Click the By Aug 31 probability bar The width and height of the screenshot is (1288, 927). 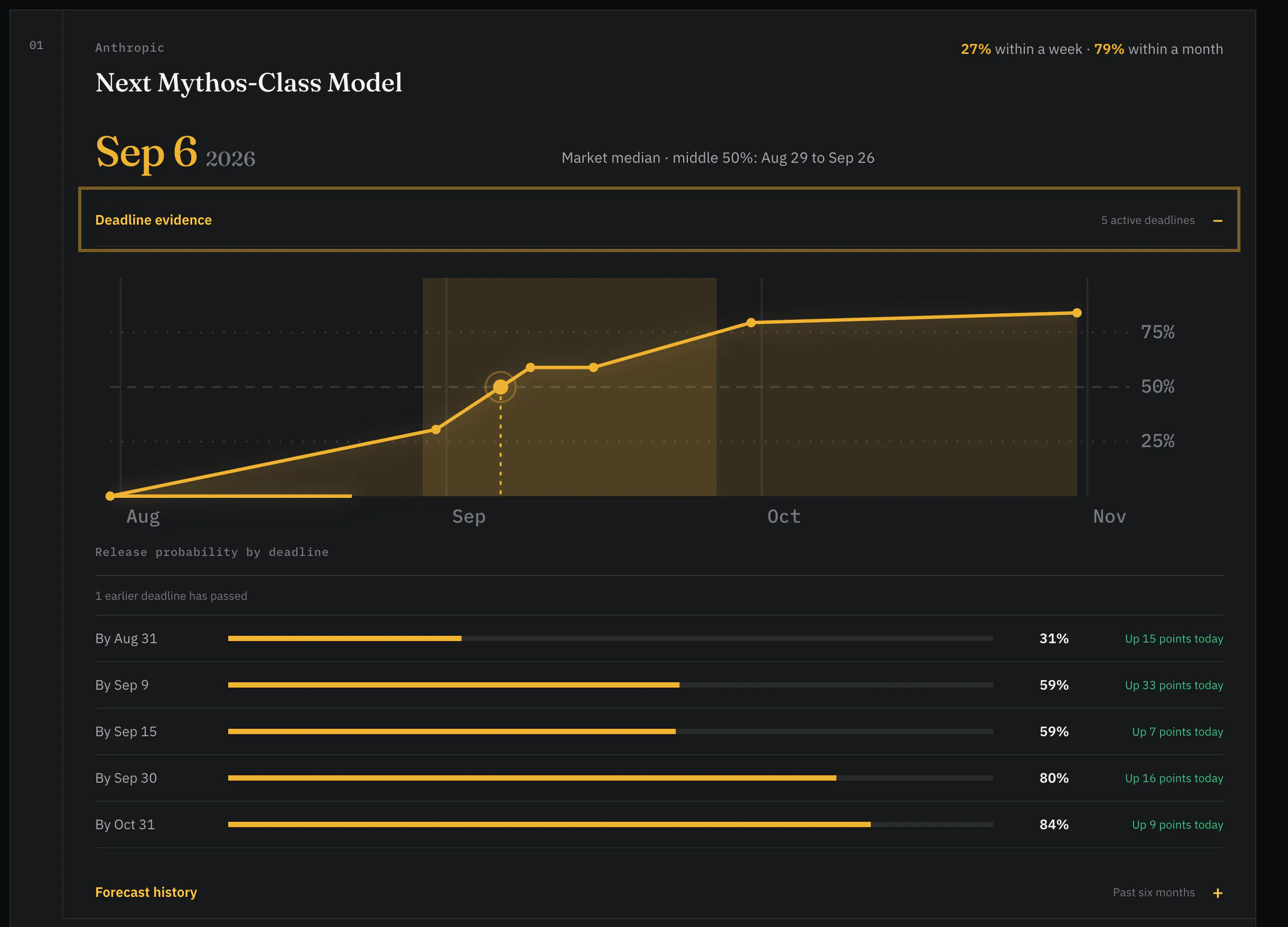click(x=611, y=638)
